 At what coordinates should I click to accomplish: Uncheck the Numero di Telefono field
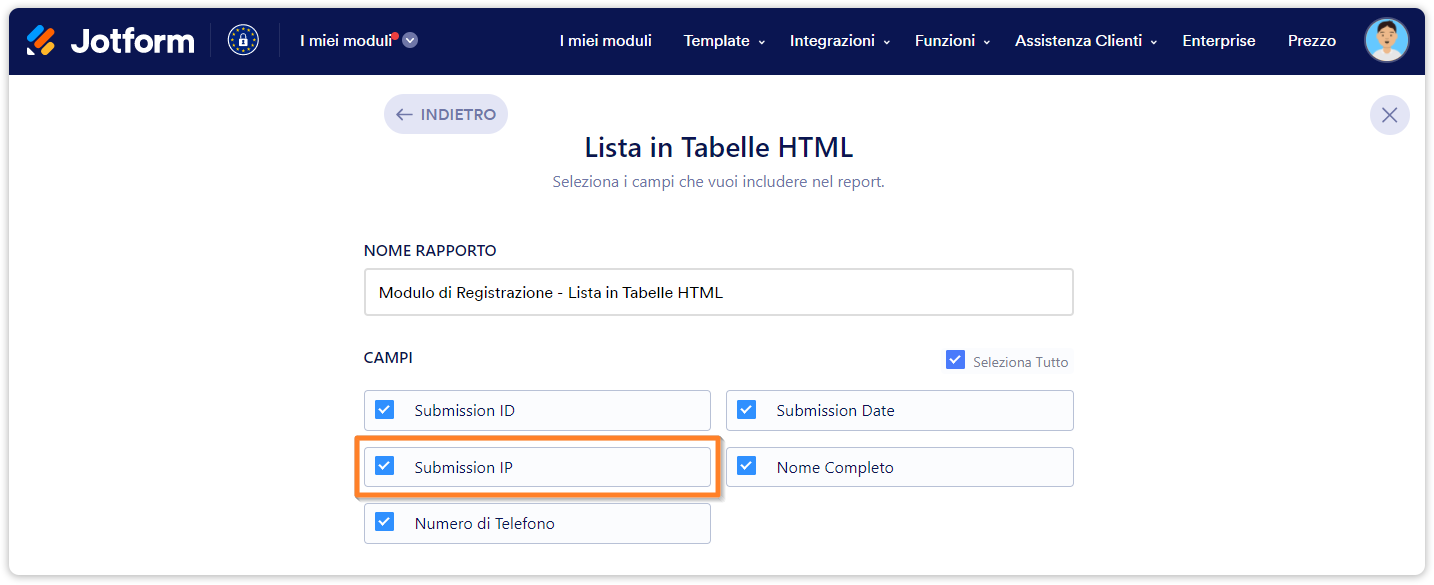click(385, 522)
